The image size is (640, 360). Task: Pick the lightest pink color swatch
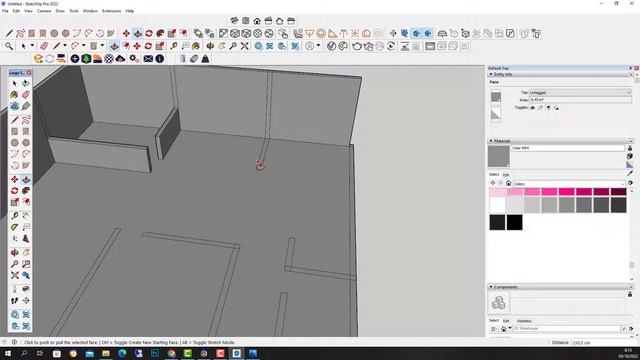pos(498,192)
